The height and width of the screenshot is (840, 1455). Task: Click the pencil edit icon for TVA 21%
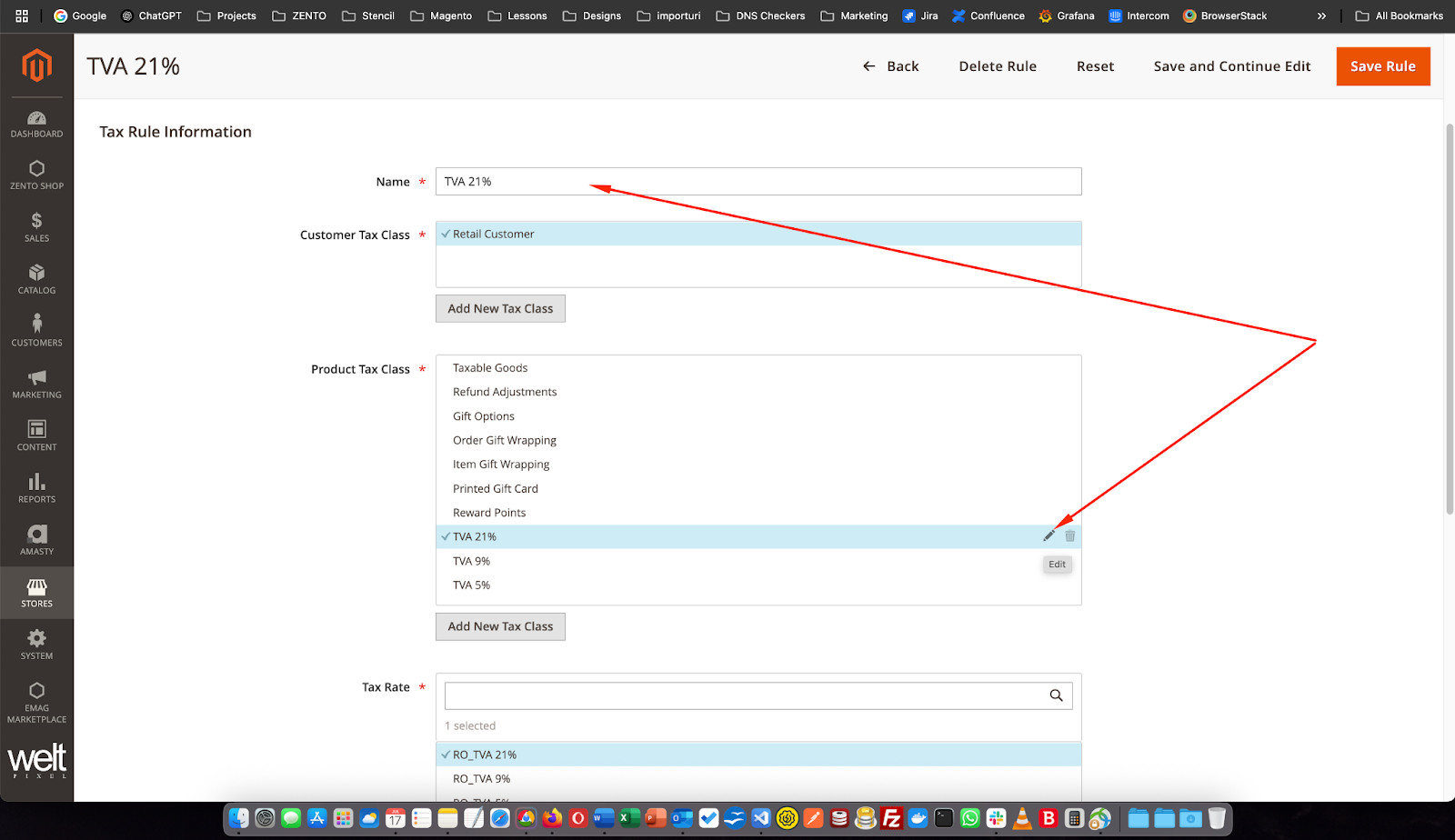click(1049, 536)
